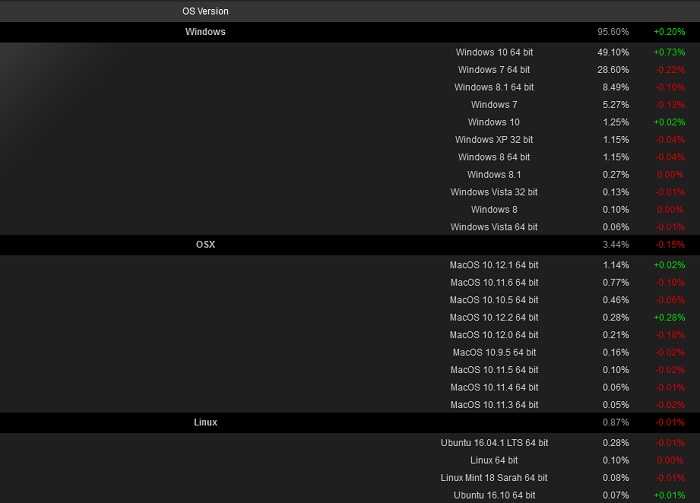The width and height of the screenshot is (700, 503).
Task: Select the Linux Mint 18 Sarah row
Action: [494, 477]
